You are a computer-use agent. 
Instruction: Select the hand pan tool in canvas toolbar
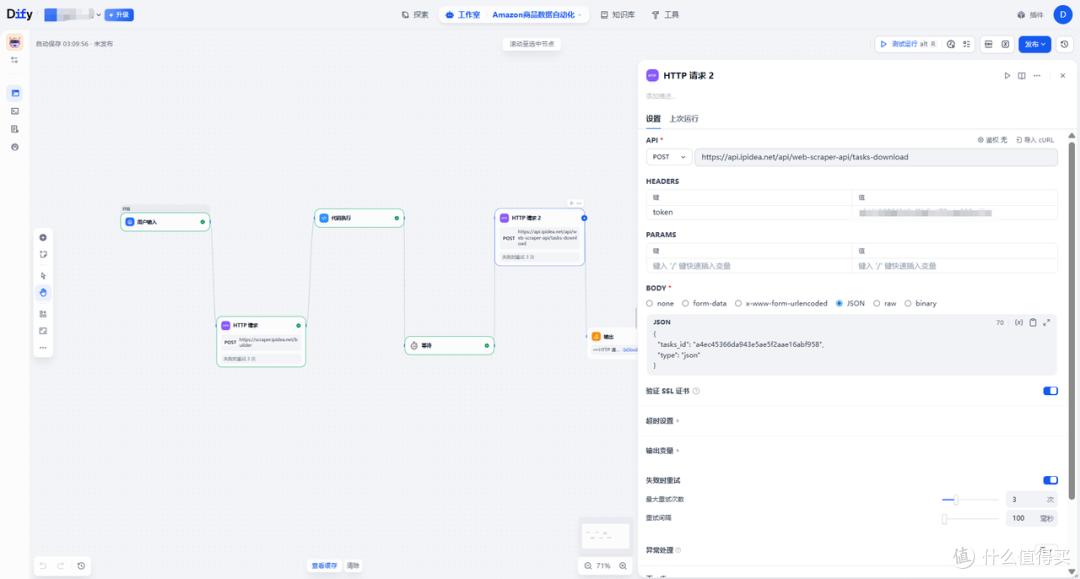[43, 293]
